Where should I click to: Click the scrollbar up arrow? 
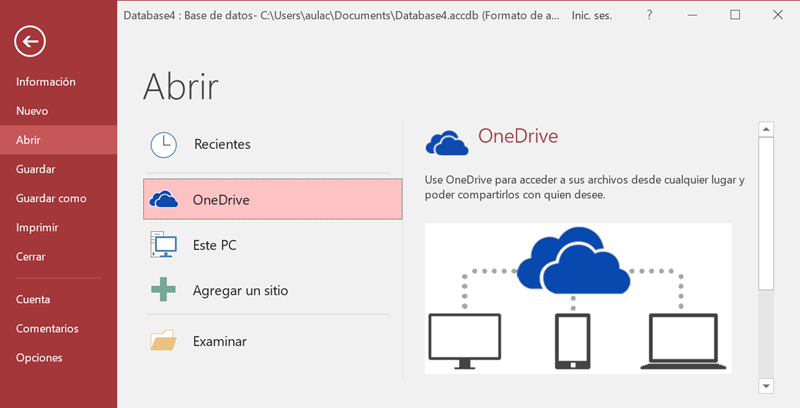766,129
